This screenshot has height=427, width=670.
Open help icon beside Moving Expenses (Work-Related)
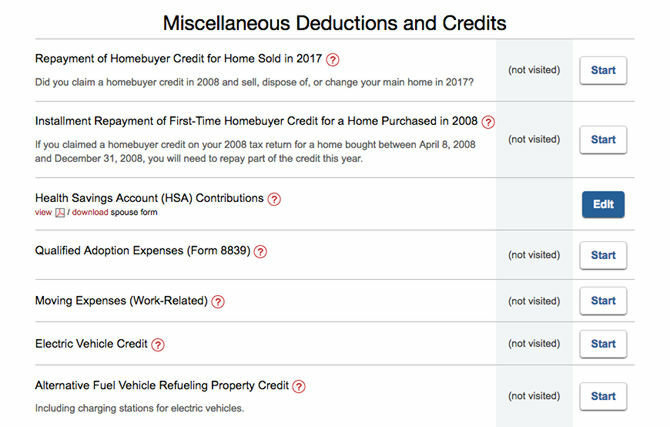pyautogui.click(x=218, y=302)
